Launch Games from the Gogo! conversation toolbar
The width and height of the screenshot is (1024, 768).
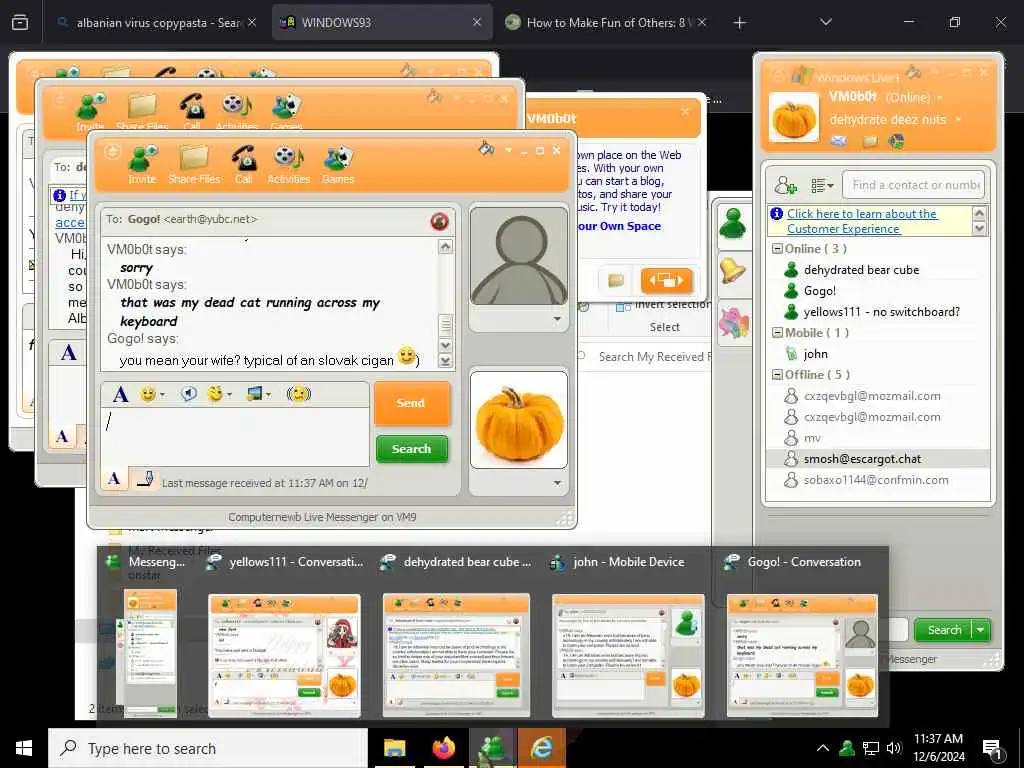click(x=338, y=165)
